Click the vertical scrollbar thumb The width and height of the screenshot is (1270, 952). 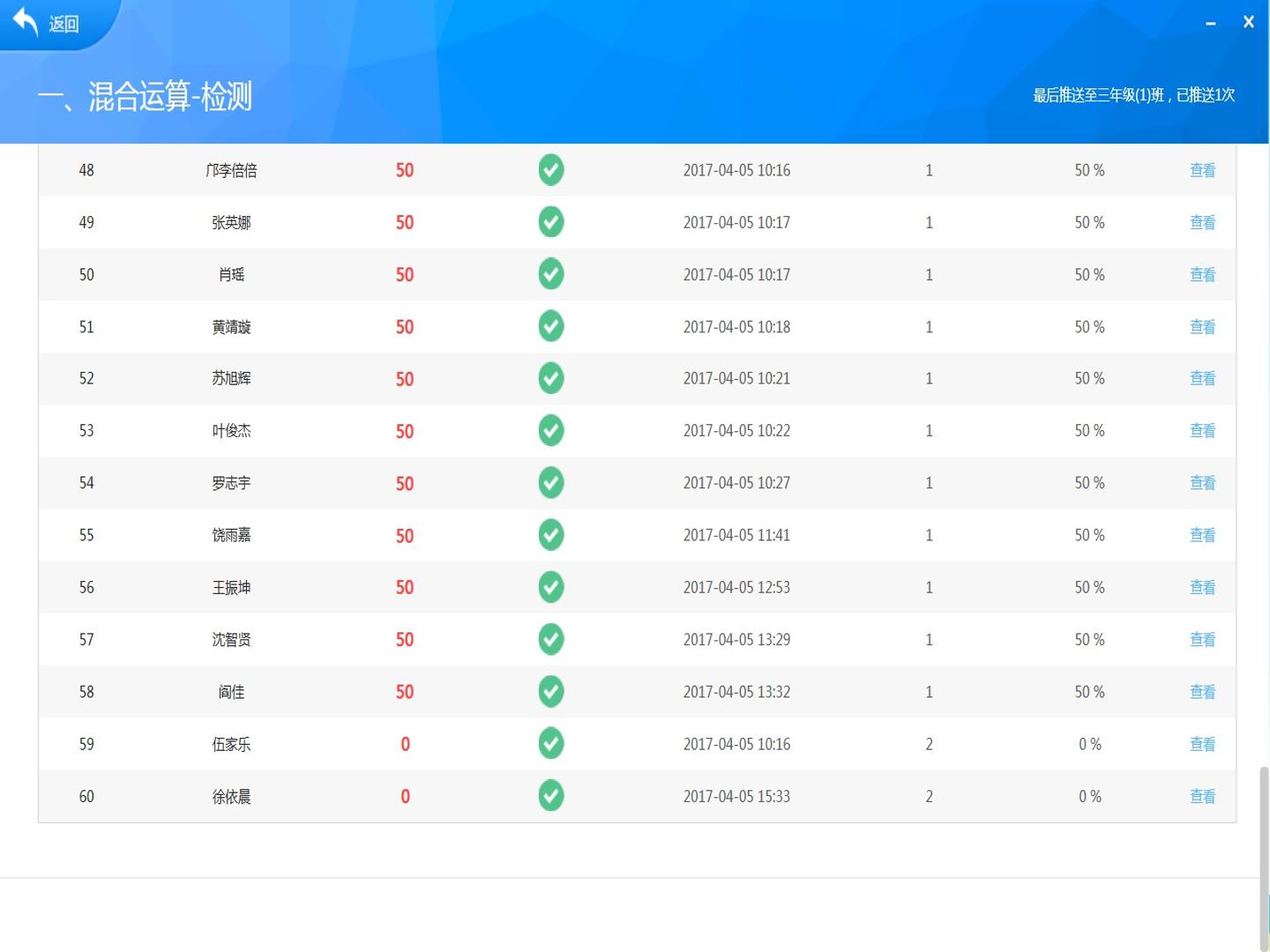click(x=1264, y=858)
